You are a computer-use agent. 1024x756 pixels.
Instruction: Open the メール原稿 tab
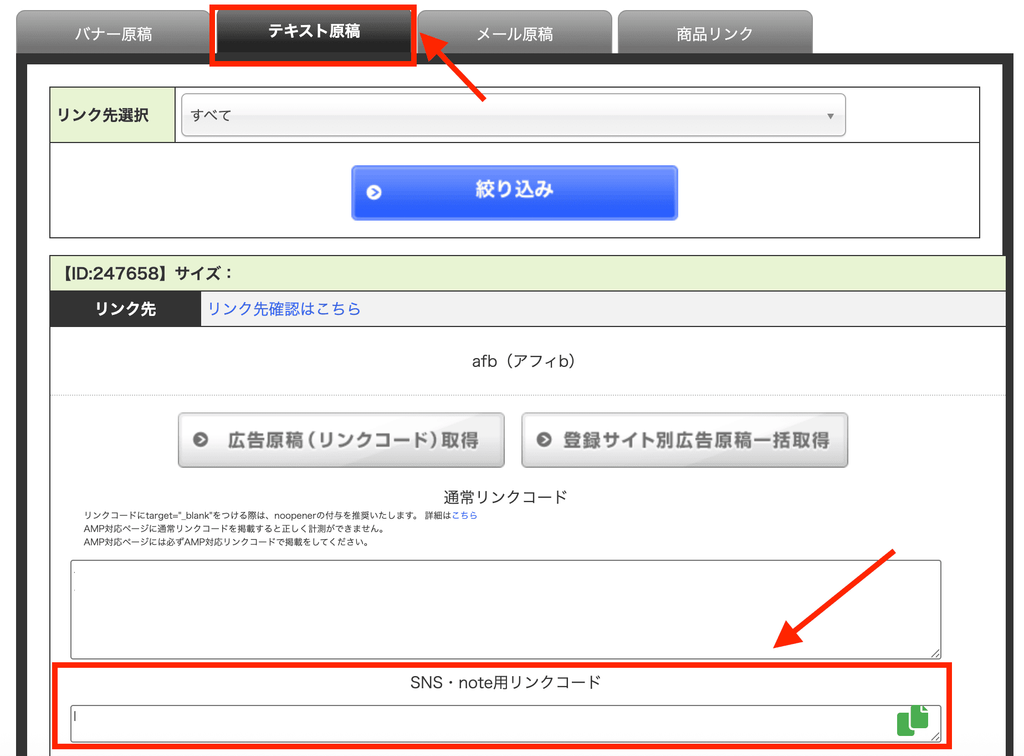(515, 33)
